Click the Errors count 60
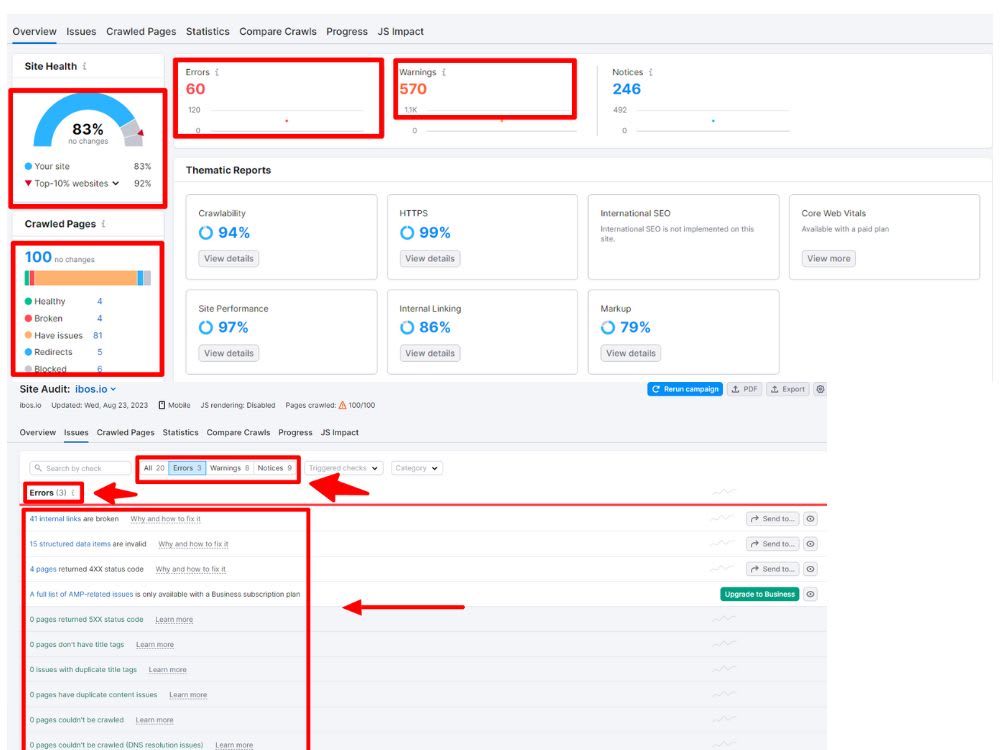The image size is (1000, 750). 195,89
